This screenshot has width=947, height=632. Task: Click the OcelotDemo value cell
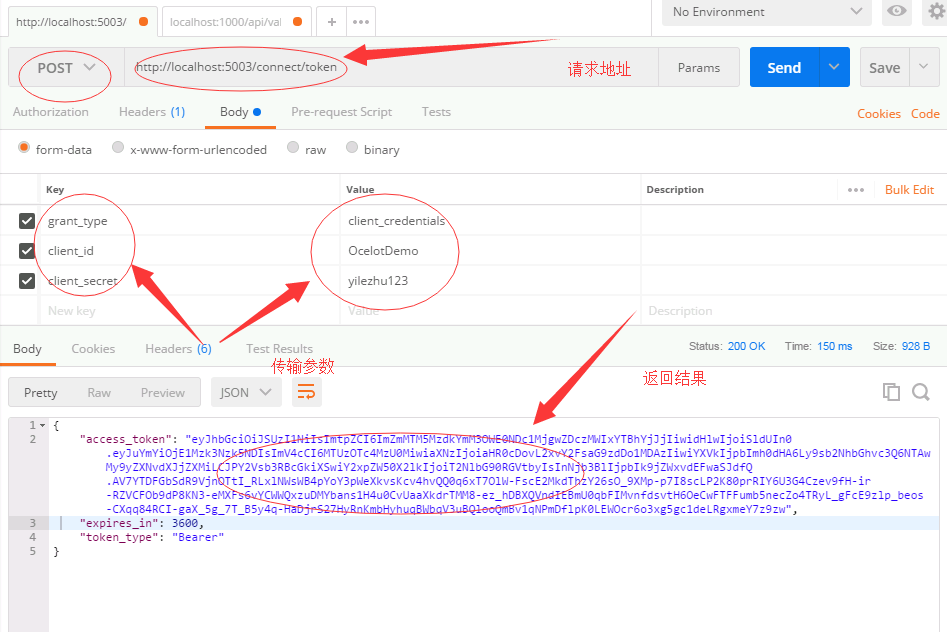point(490,251)
